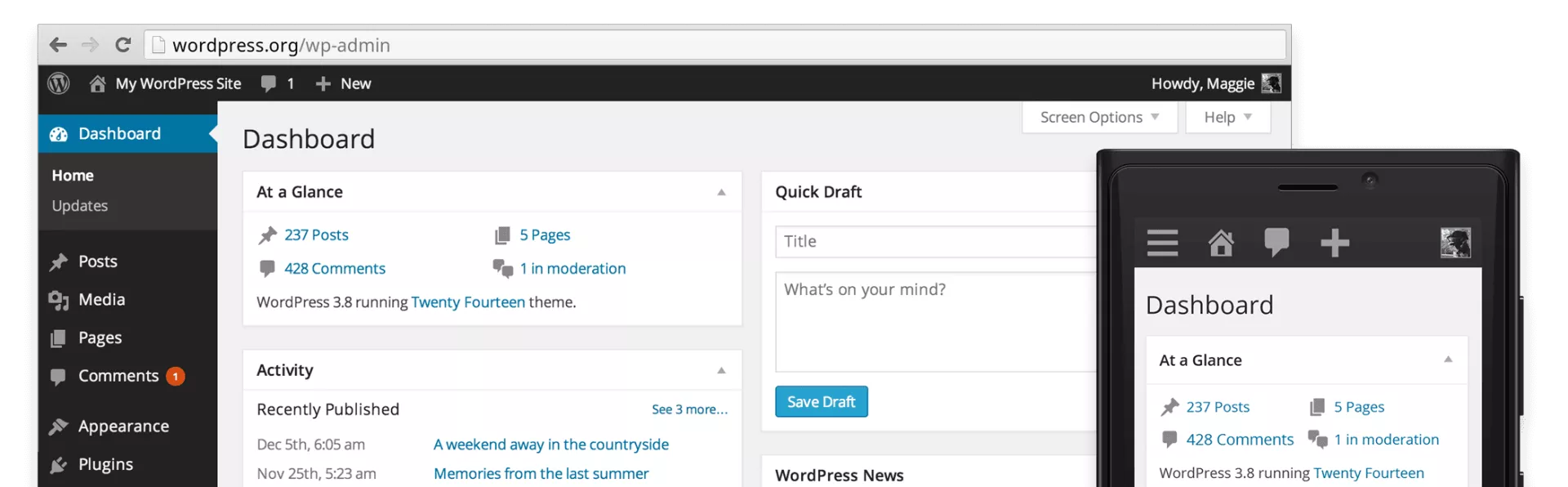Tap the pages icon beside 5 Pages on phone
1568x487 pixels.
click(1316, 407)
